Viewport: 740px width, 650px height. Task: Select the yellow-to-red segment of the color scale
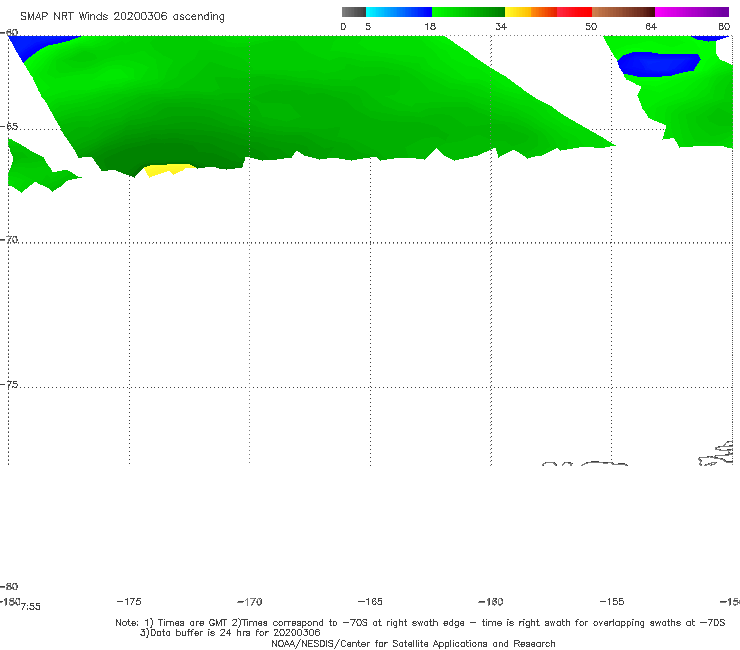click(x=548, y=12)
